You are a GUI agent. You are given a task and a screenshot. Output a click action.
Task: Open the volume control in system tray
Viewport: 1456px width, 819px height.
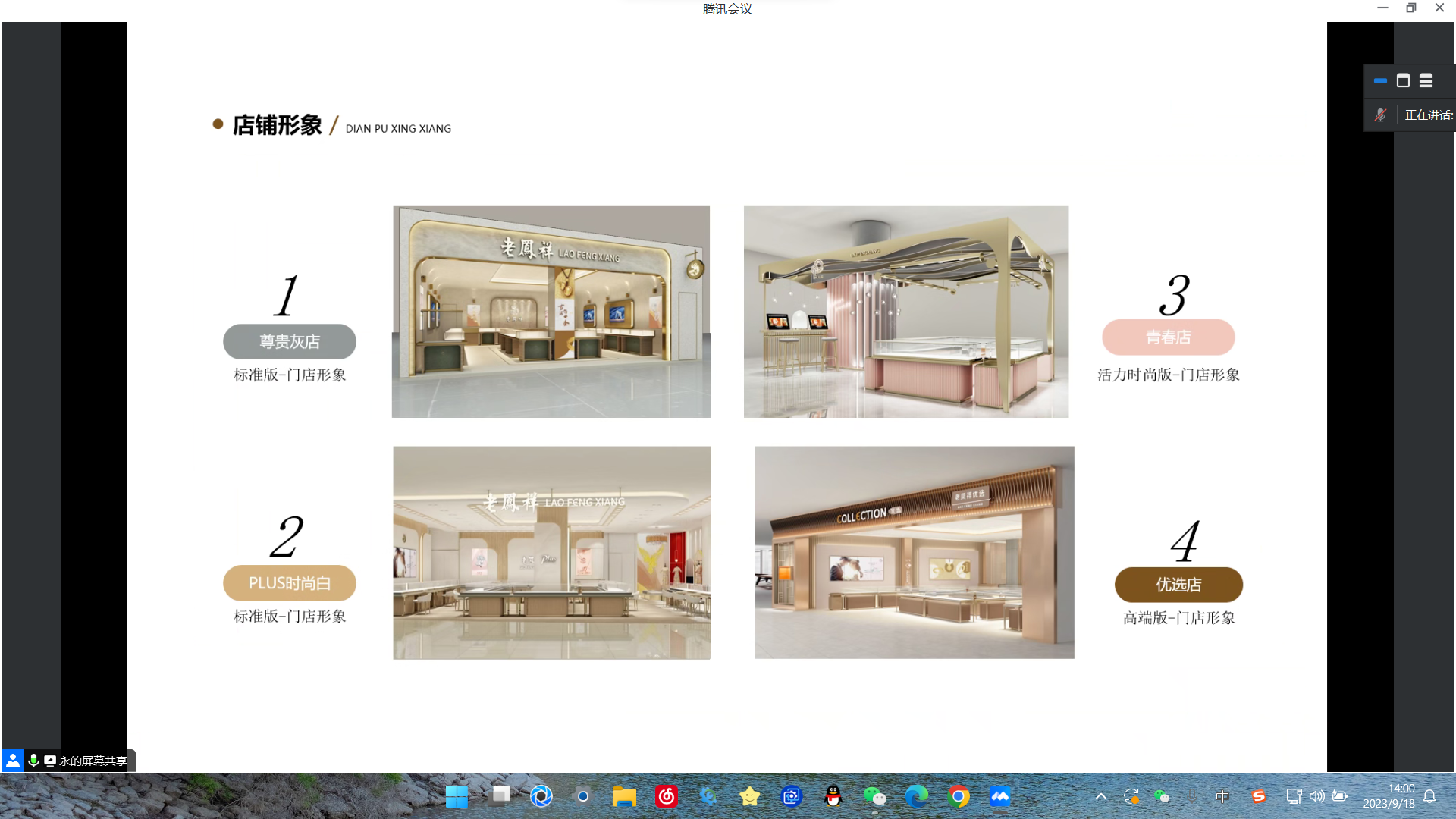coord(1316,796)
